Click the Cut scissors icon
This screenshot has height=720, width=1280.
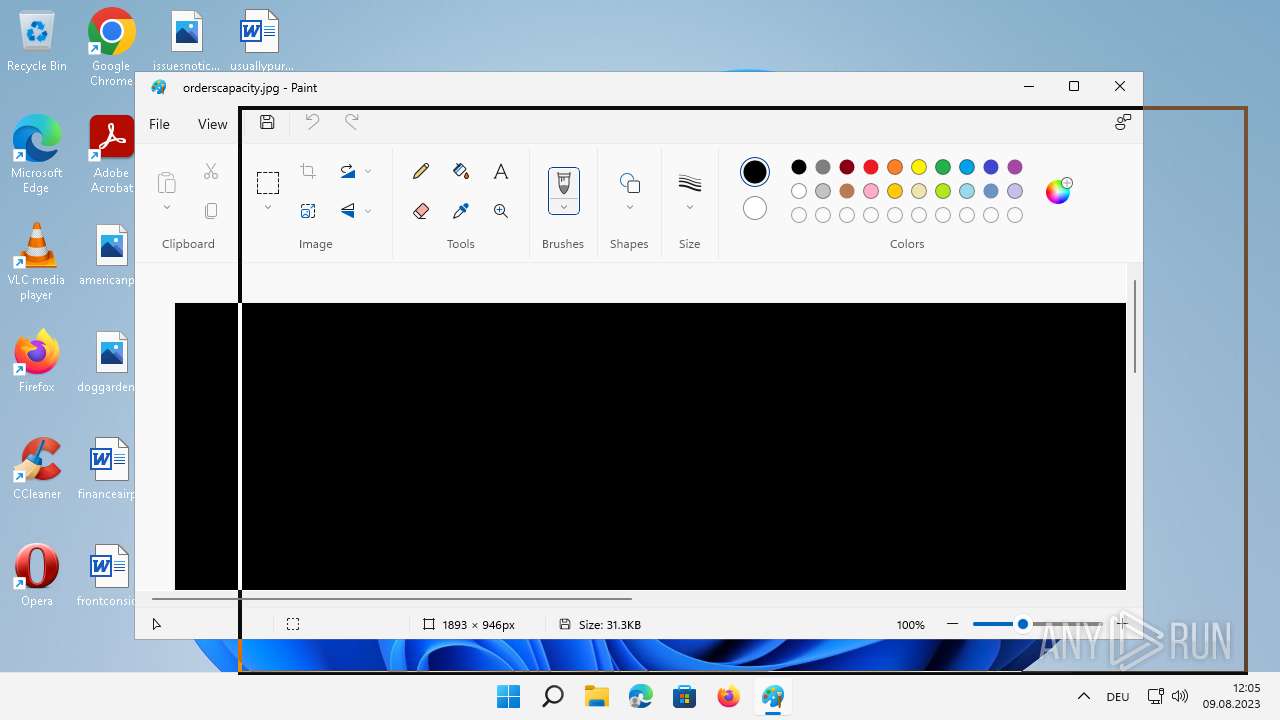[211, 172]
